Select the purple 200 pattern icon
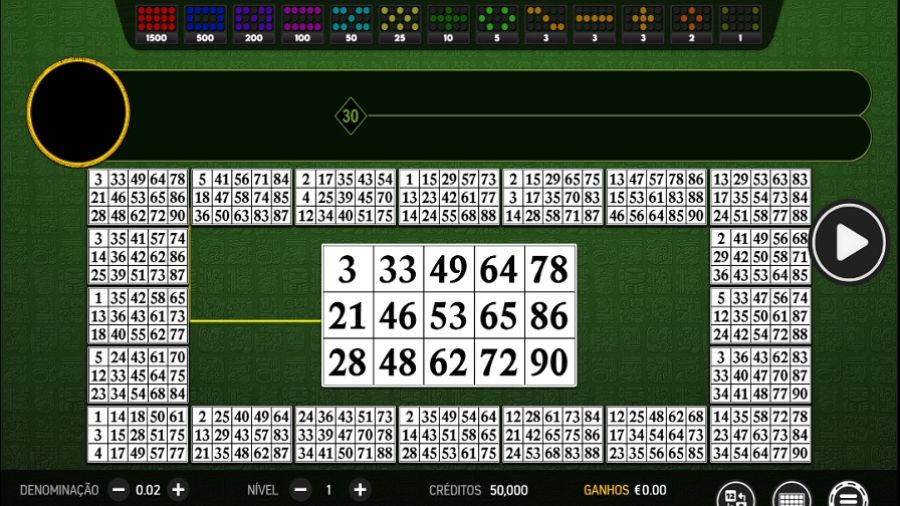The image size is (900, 506). (x=254, y=25)
